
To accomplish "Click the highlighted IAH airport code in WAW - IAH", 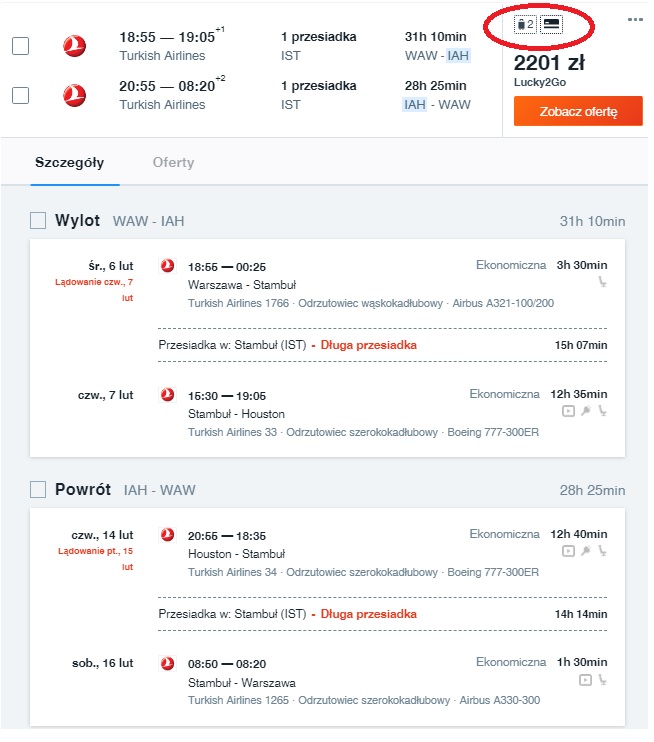I will coord(458,56).
